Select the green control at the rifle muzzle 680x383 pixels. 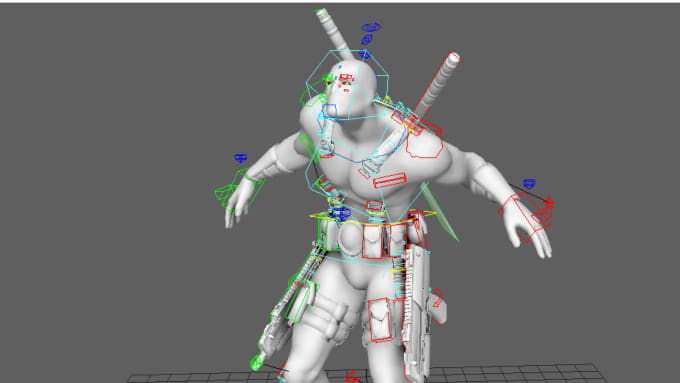[x=257, y=362]
